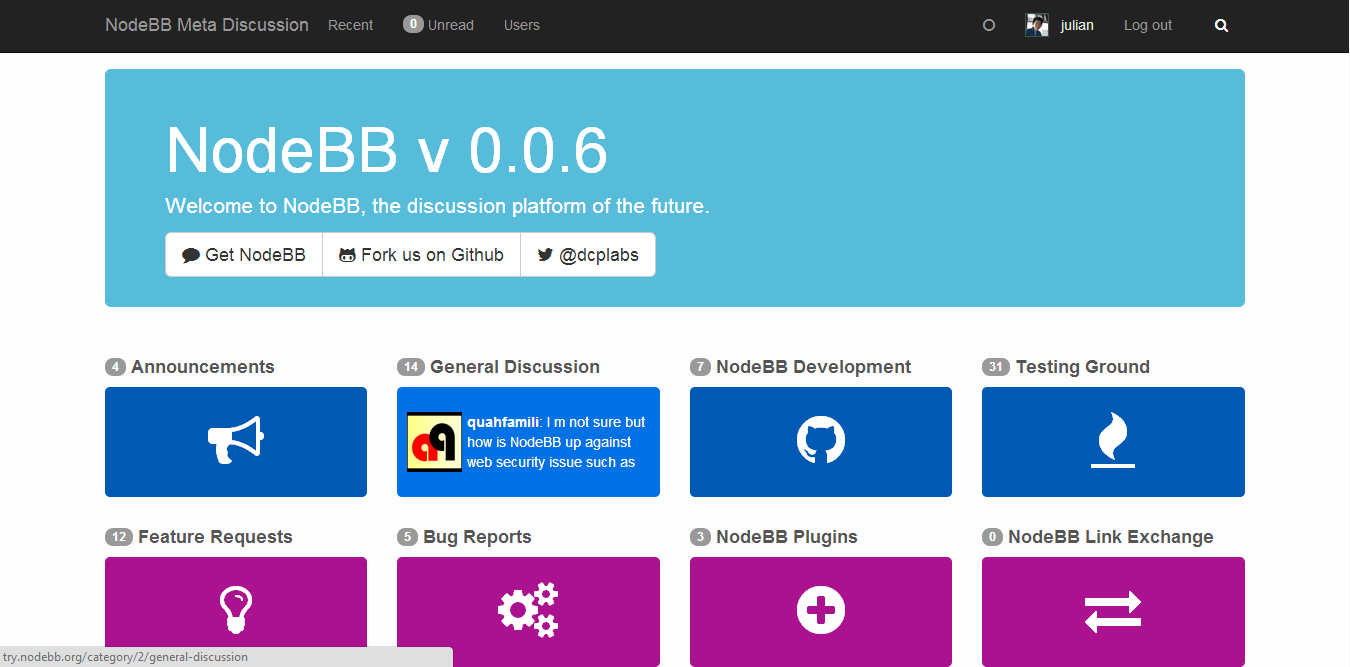Click the Log out link

coord(1148,25)
